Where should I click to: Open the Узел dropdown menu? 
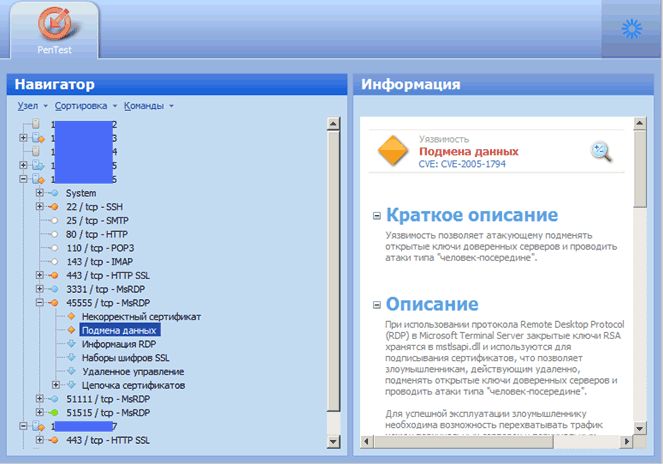(33, 106)
